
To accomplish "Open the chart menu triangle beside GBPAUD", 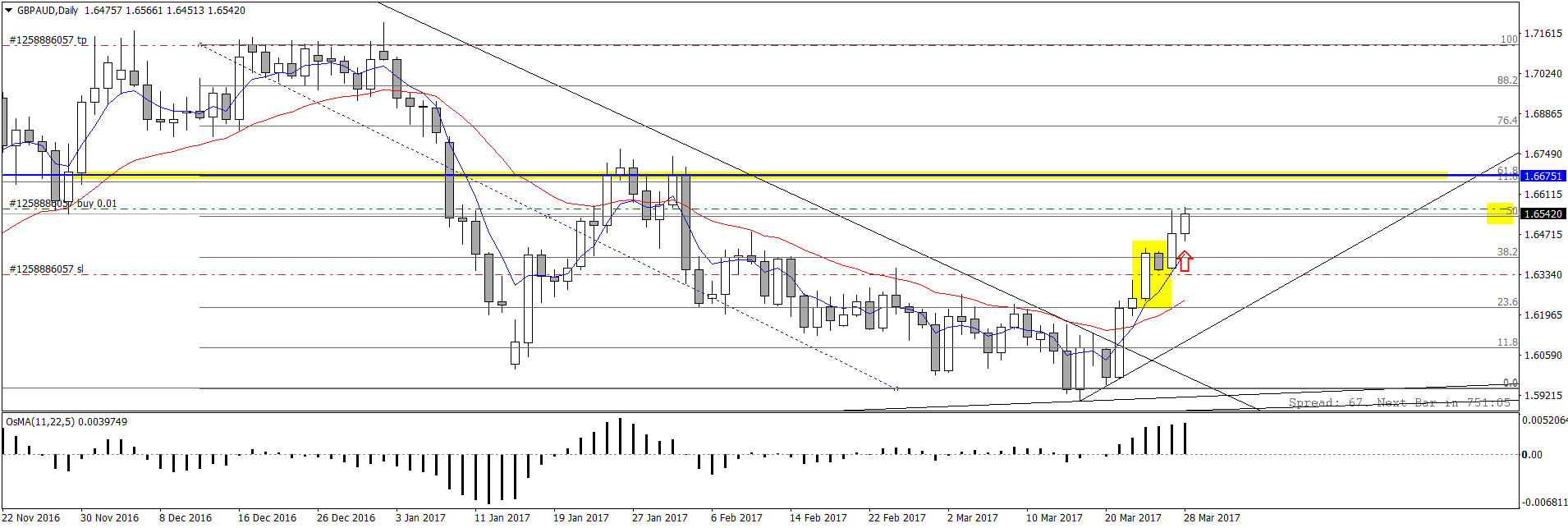I will 9,11.
